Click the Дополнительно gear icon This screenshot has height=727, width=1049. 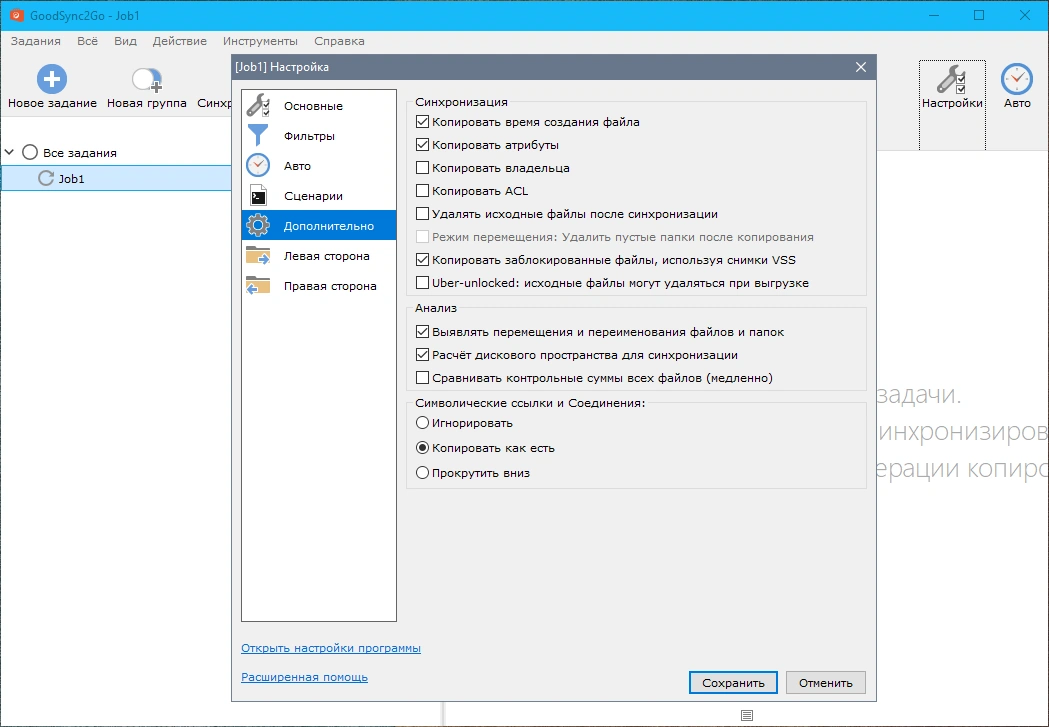[x=258, y=225]
